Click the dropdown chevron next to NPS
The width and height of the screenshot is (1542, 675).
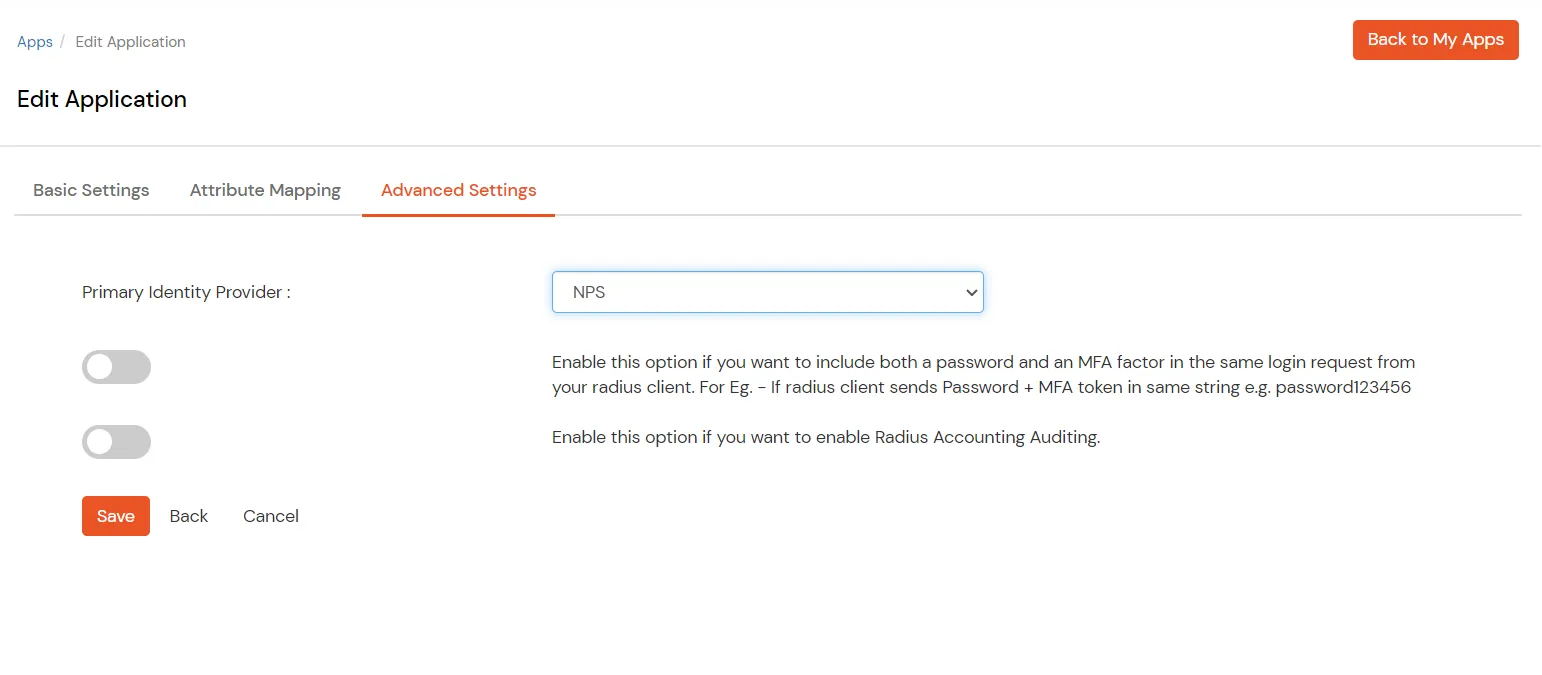(x=970, y=292)
